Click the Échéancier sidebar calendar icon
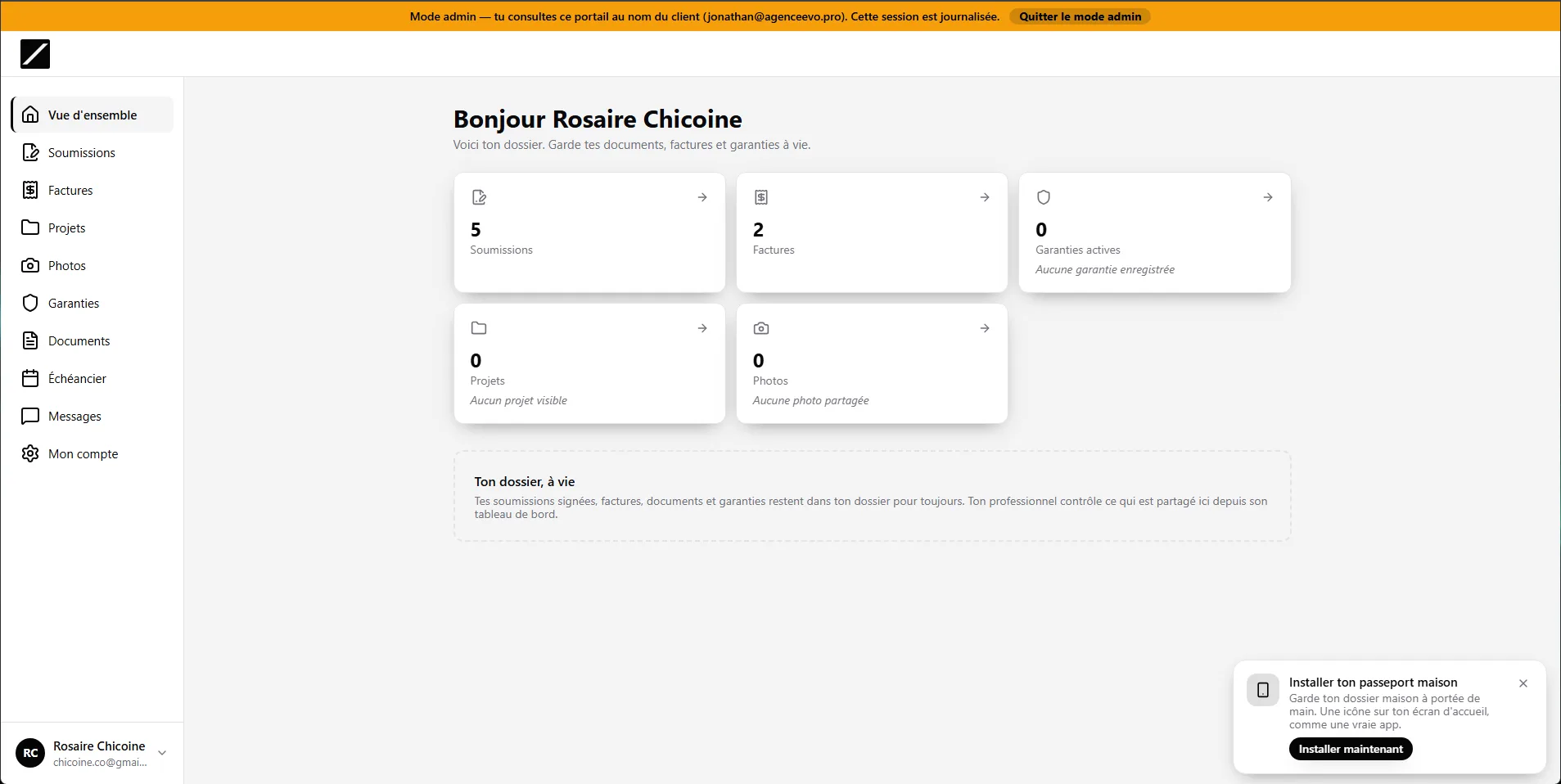The width and height of the screenshot is (1561, 784). (30, 378)
